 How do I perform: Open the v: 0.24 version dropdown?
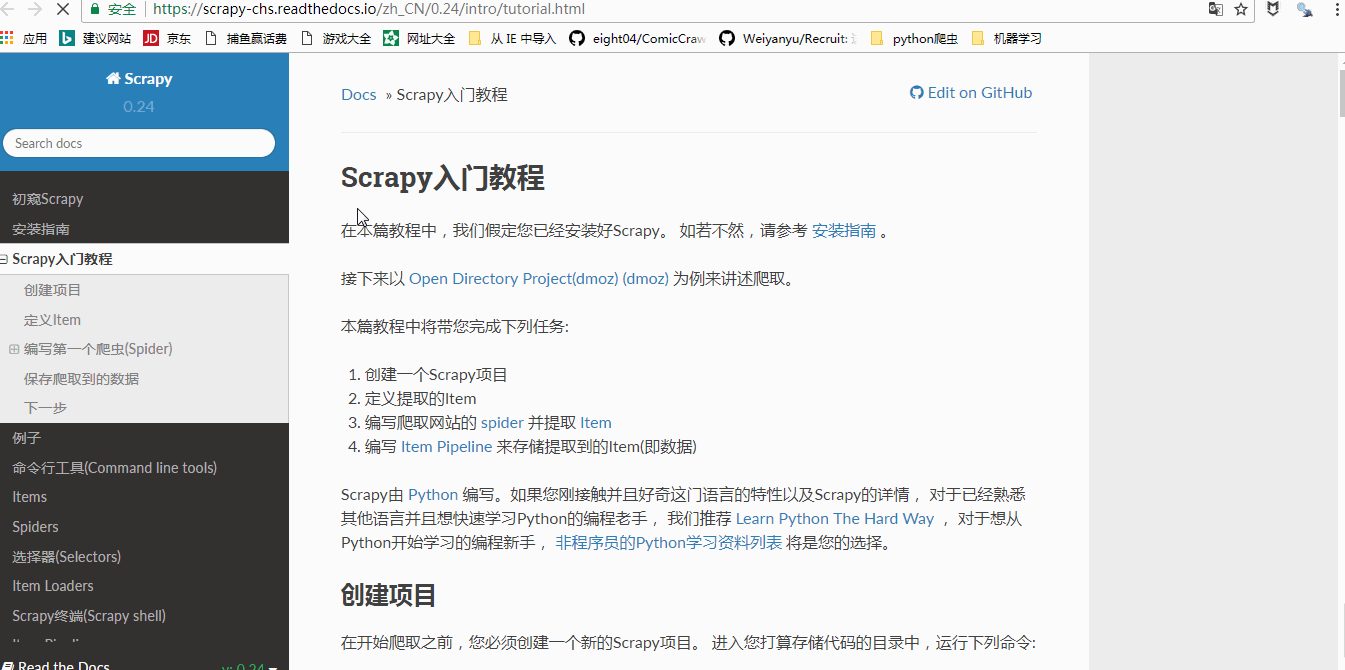coord(249,666)
